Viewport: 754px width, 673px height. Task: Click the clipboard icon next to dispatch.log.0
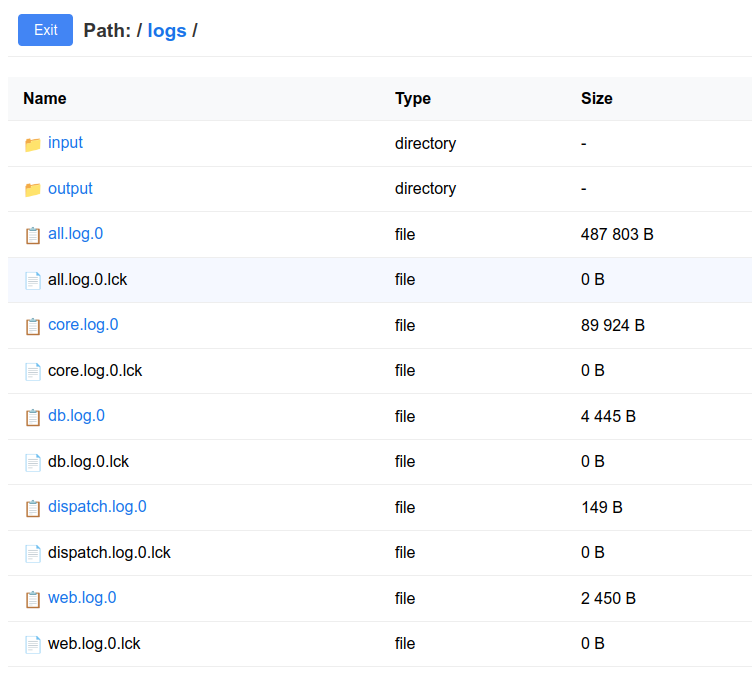coord(33,508)
